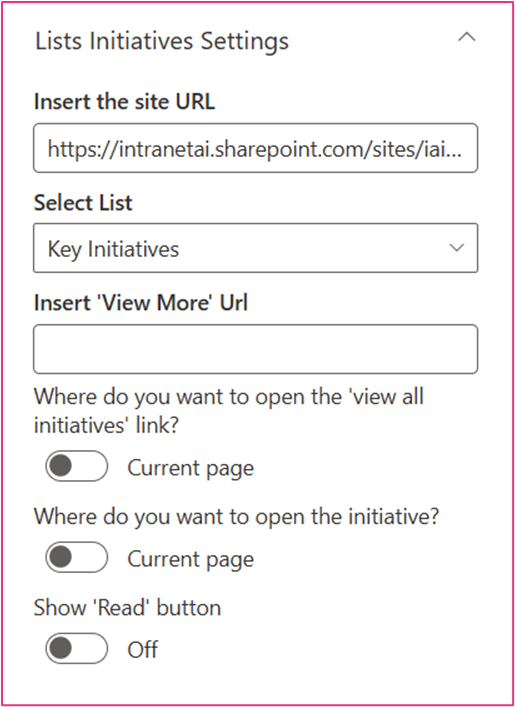
Task: Collapse the Lists Initiatives Settings section chevron
Action: coord(466,38)
